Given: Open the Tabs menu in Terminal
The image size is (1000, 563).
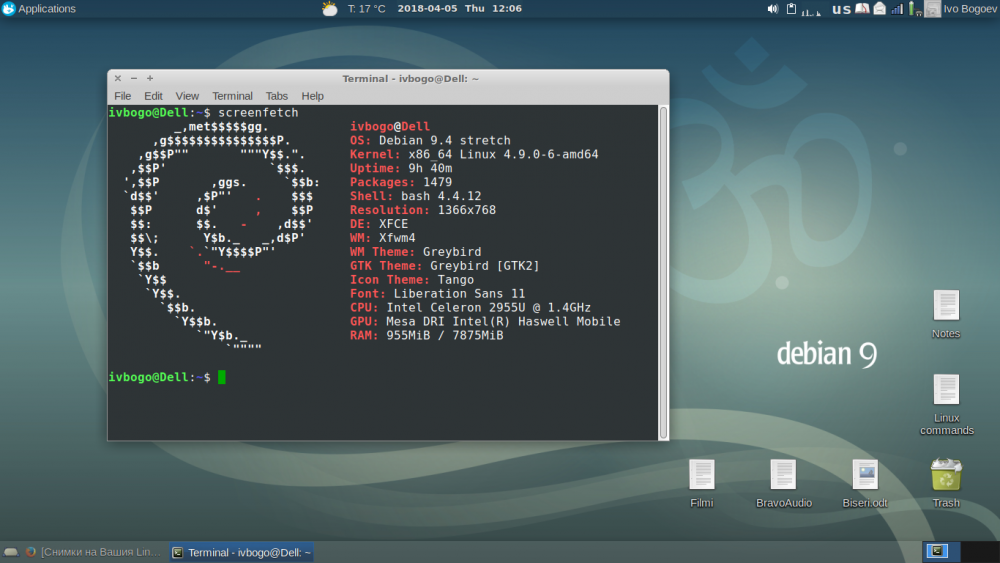Looking at the screenshot, I should coord(276,96).
